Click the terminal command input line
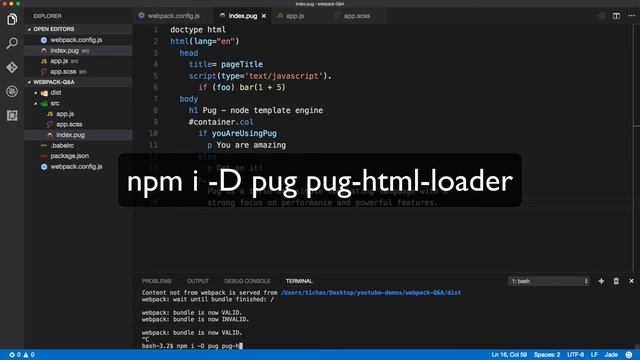 tap(192, 346)
